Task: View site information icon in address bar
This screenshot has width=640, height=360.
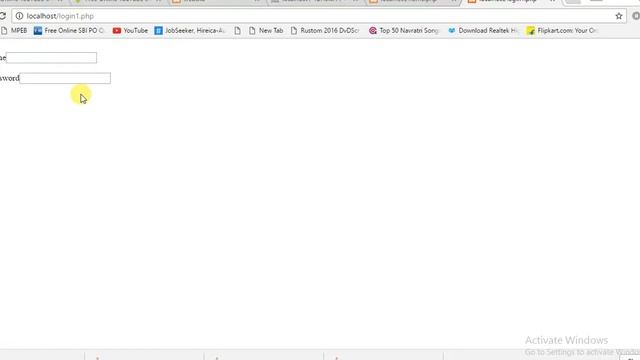Action: [x=19, y=16]
